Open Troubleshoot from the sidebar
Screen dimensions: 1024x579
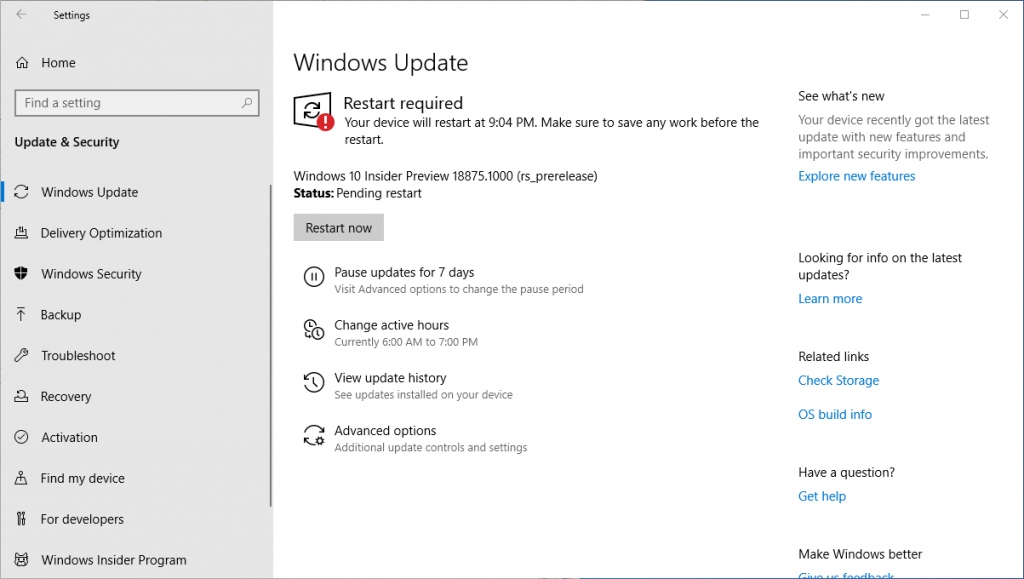point(78,356)
